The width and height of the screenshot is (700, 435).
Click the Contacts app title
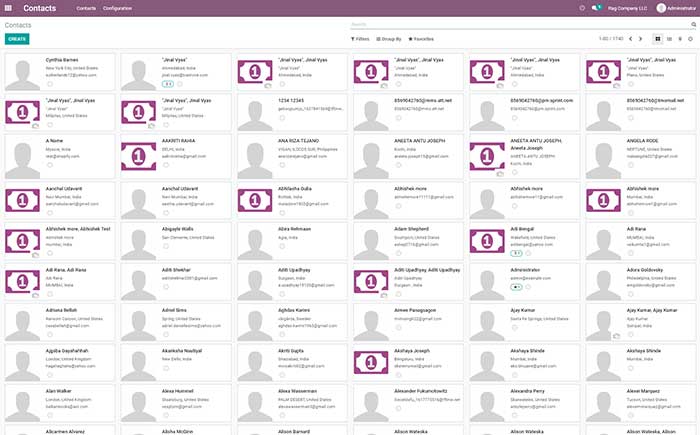pos(40,8)
